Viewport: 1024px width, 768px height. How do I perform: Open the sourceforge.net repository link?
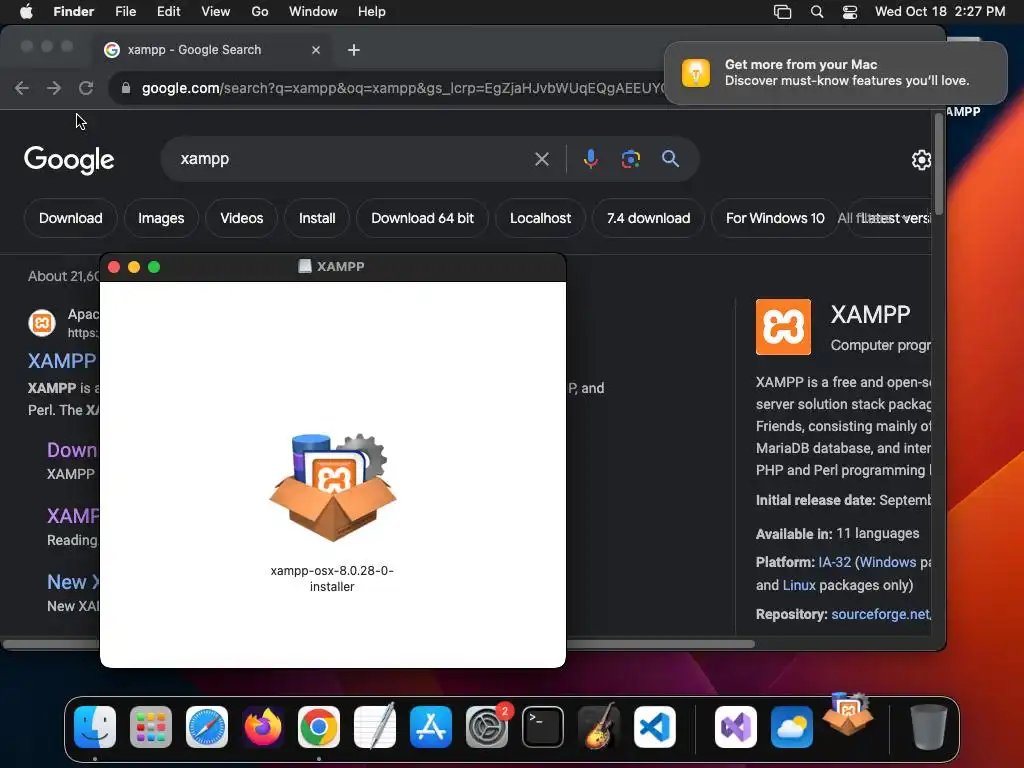click(881, 615)
